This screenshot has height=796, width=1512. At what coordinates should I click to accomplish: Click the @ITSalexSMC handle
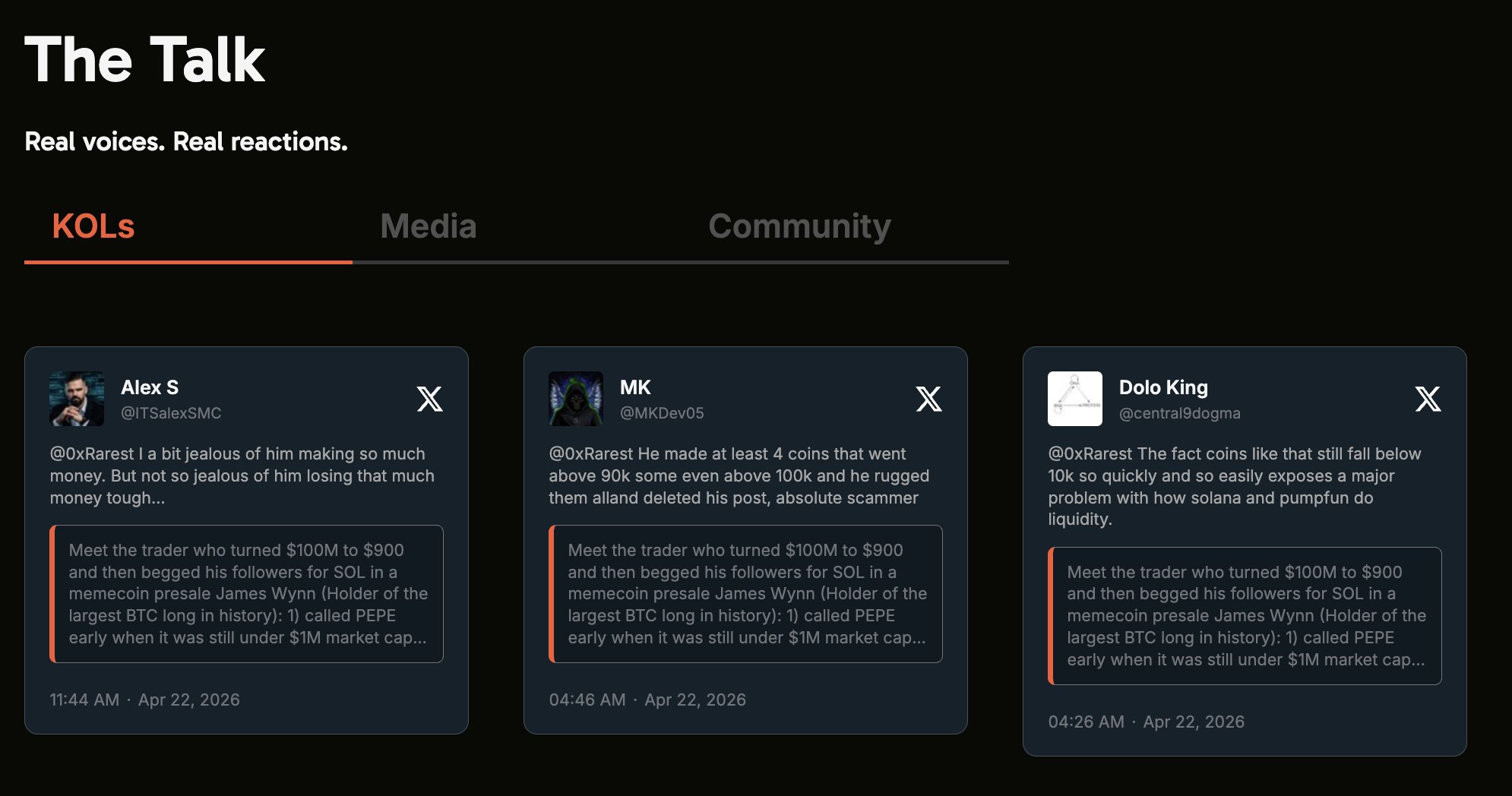(171, 413)
